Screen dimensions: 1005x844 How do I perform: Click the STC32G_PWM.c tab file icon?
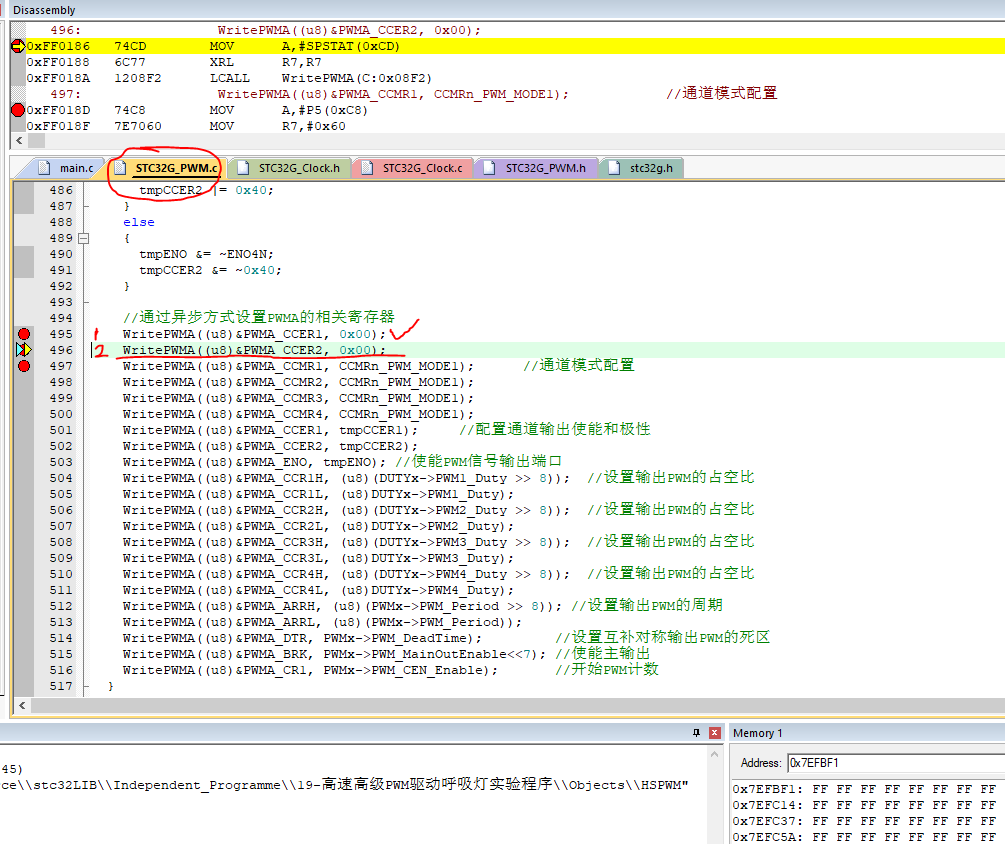[120, 168]
